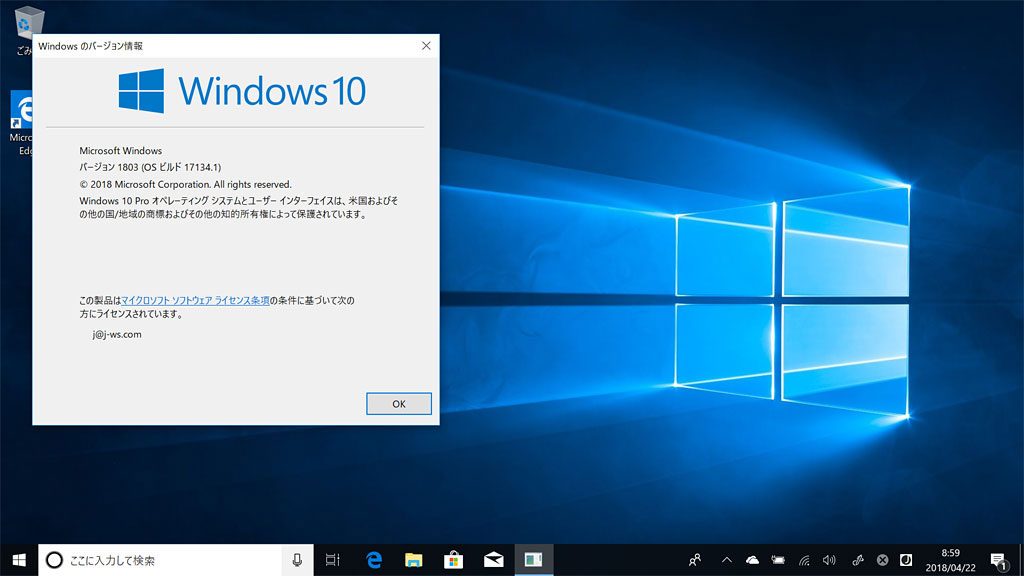Open the マイクロソフト ソフトウェア ライセンス条項 link
This screenshot has height=576, width=1024.
pyautogui.click(x=195, y=300)
